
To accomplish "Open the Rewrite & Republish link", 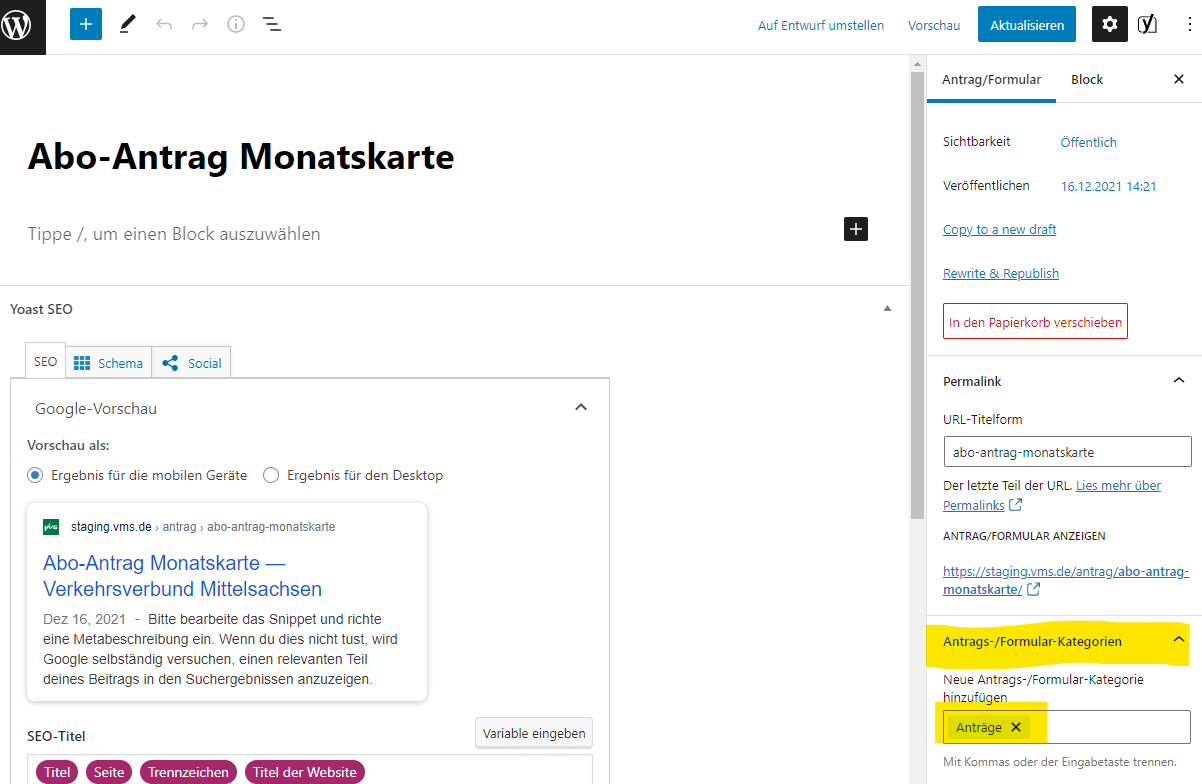I will tap(1000, 273).
